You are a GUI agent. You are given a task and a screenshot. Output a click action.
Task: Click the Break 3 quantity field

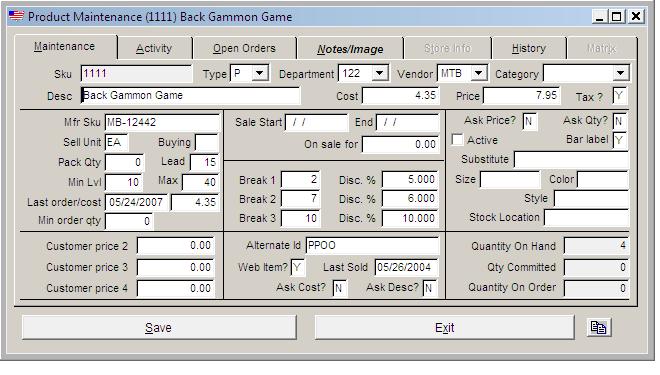(300, 218)
